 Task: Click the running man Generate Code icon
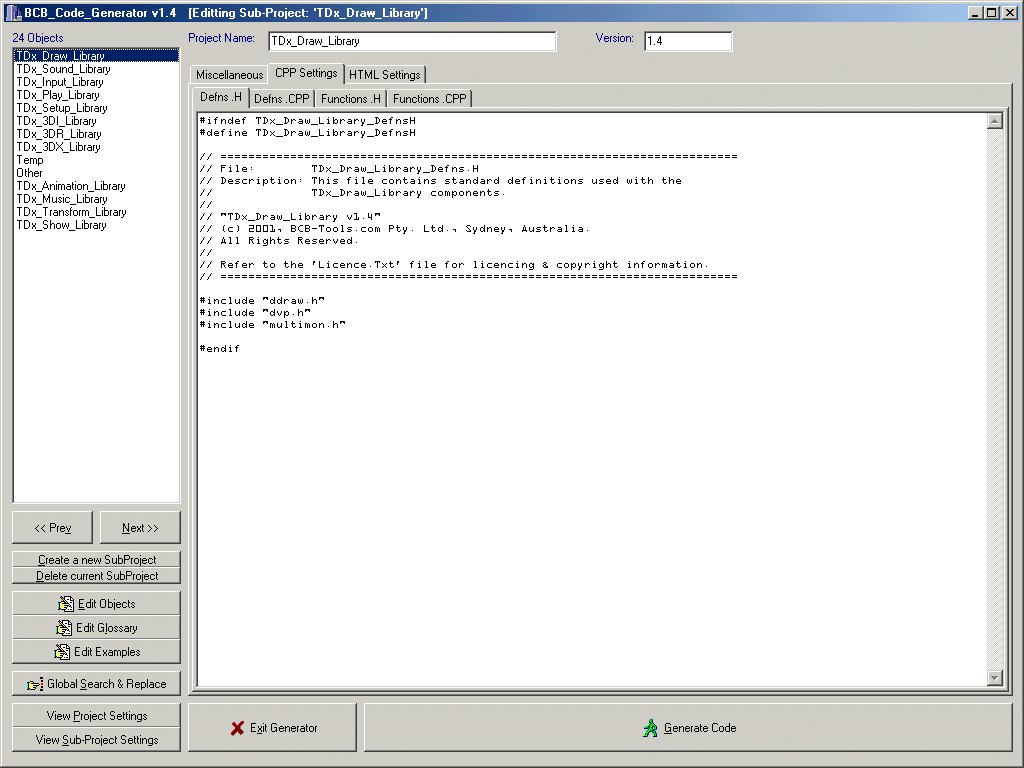click(x=651, y=728)
